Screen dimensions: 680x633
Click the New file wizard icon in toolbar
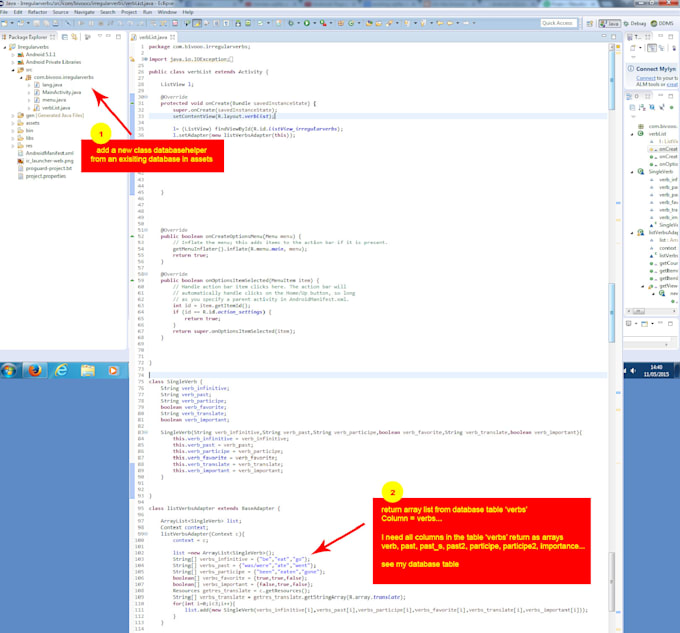(4, 23)
